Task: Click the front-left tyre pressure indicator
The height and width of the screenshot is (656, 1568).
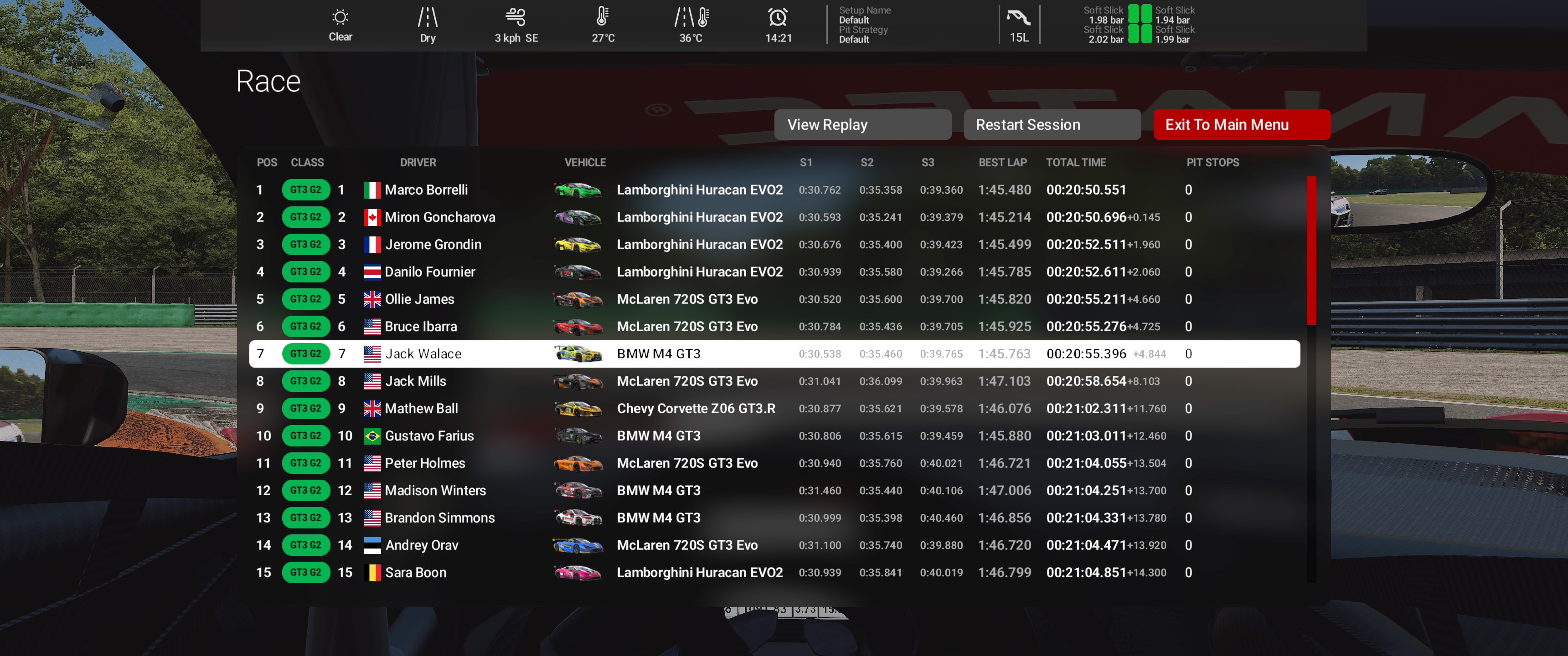Action: tap(1134, 13)
